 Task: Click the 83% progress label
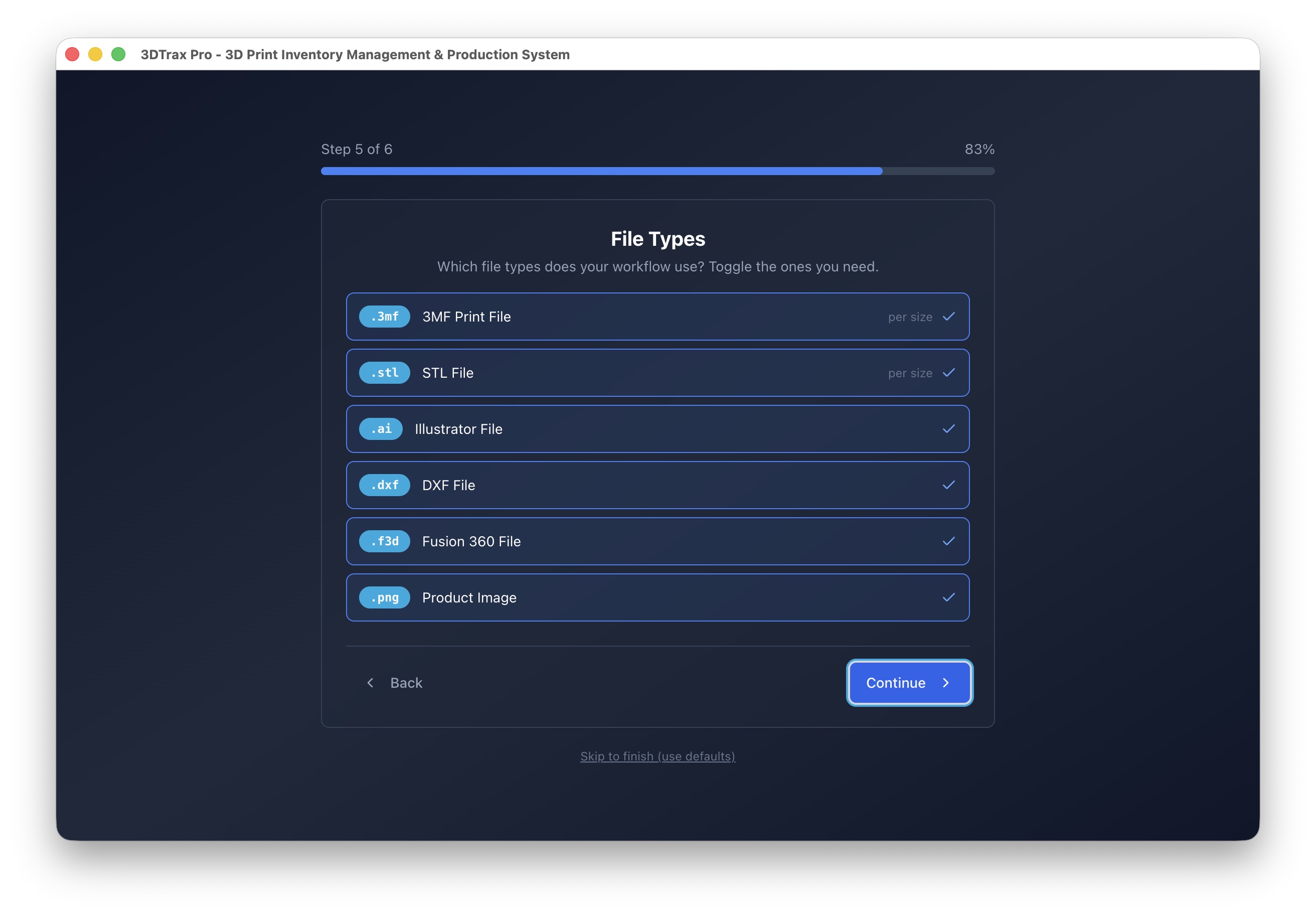[x=979, y=149]
